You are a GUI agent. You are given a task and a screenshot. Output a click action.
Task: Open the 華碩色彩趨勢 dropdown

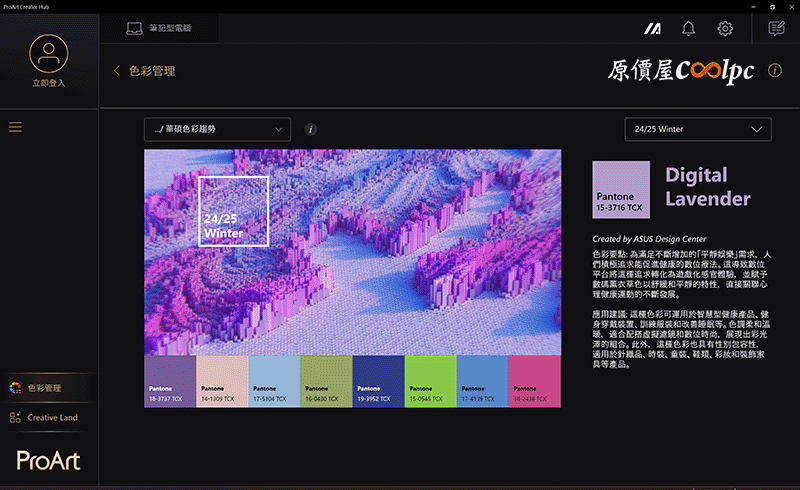pos(217,129)
